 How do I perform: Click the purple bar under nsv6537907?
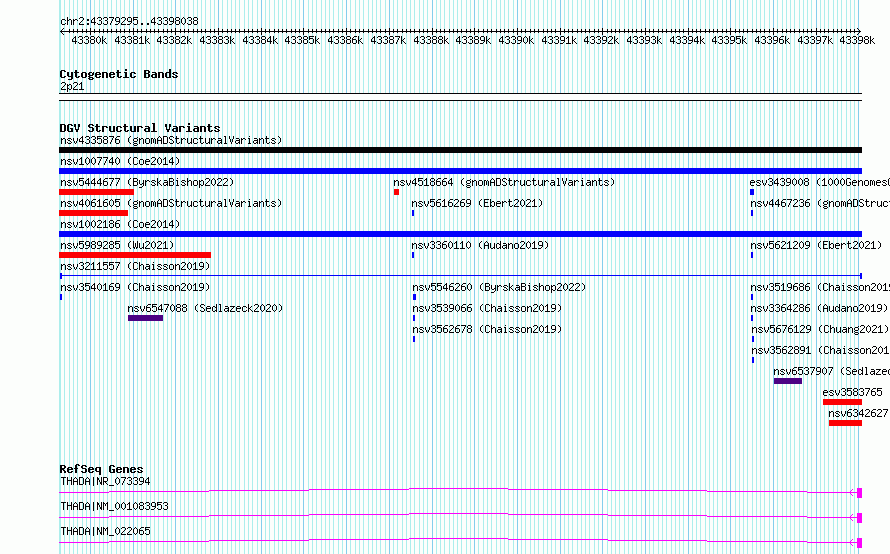(x=788, y=381)
